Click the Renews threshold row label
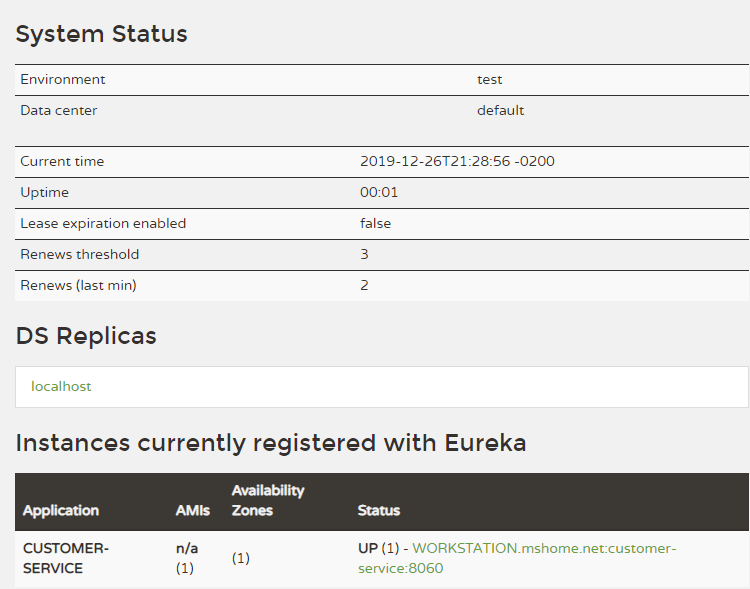Image resolution: width=750 pixels, height=589 pixels. (79, 254)
